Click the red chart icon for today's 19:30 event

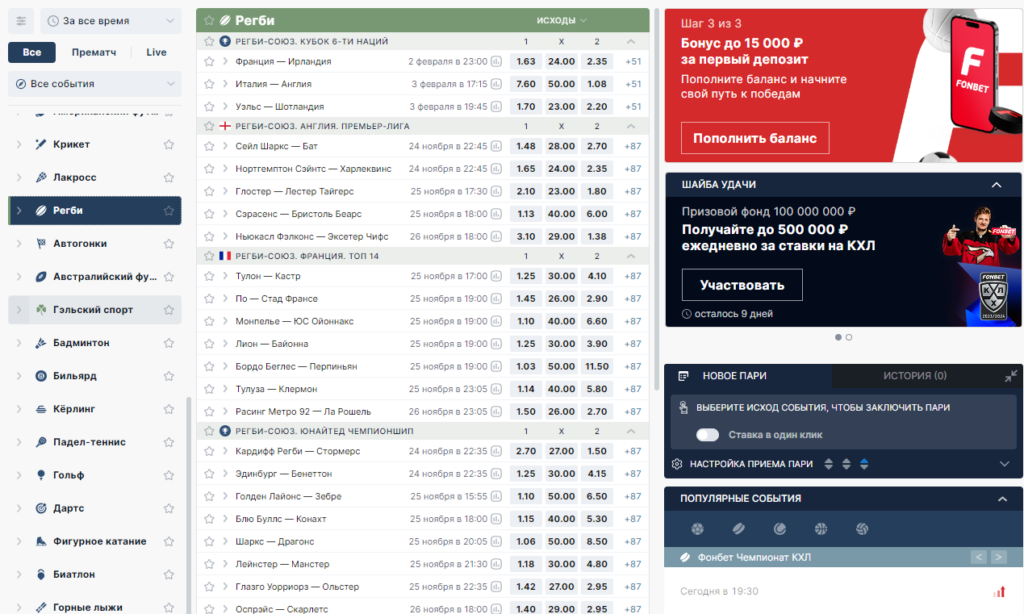tap(999, 592)
